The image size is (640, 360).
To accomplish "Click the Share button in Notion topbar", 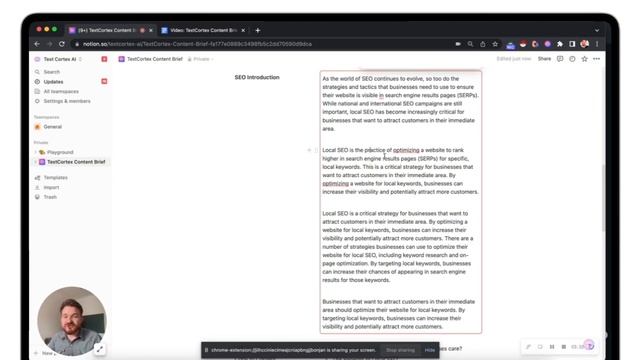I will 544,59.
